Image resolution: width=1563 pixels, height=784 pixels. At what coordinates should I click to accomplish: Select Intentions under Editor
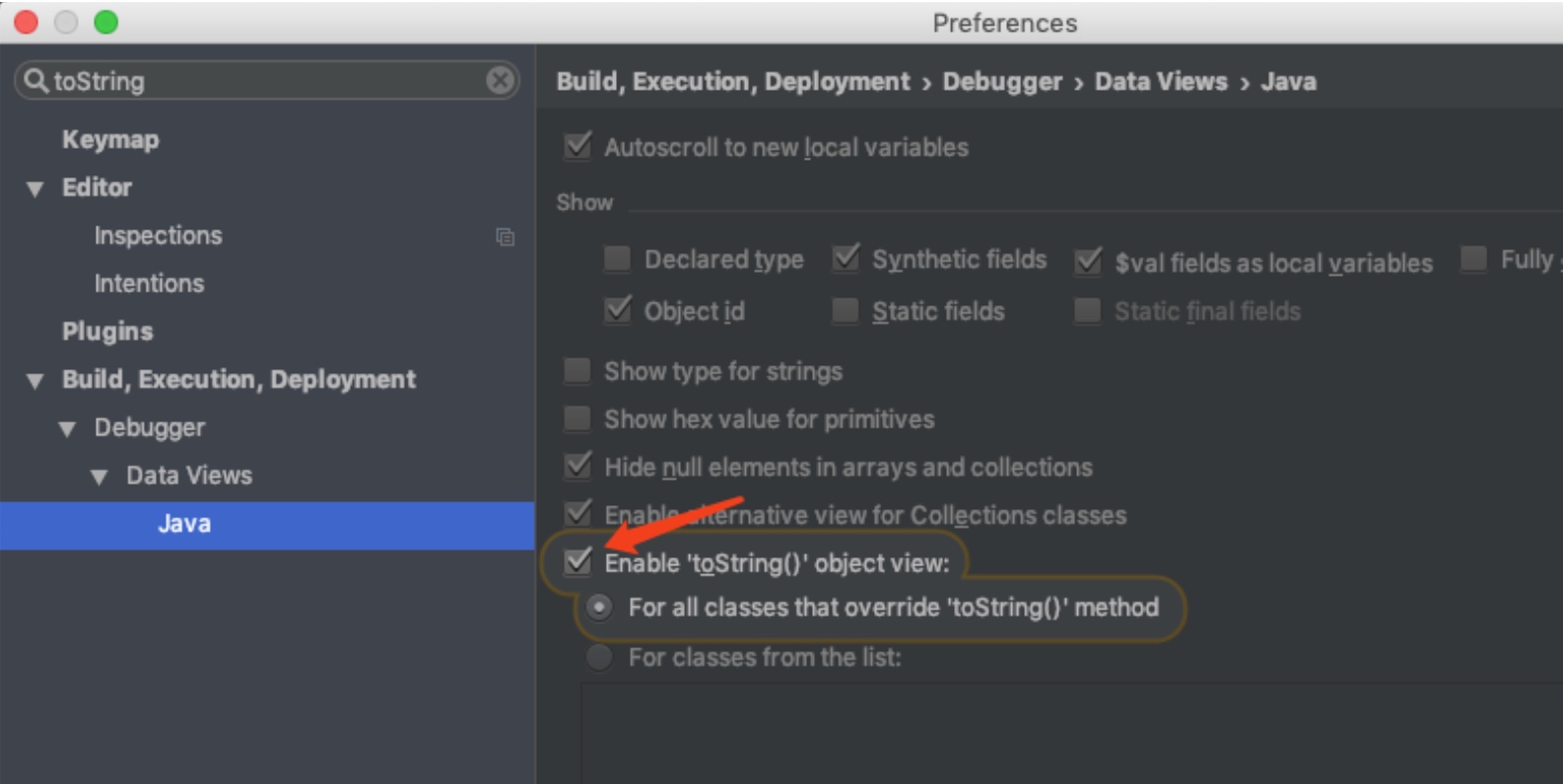pyautogui.click(x=149, y=284)
